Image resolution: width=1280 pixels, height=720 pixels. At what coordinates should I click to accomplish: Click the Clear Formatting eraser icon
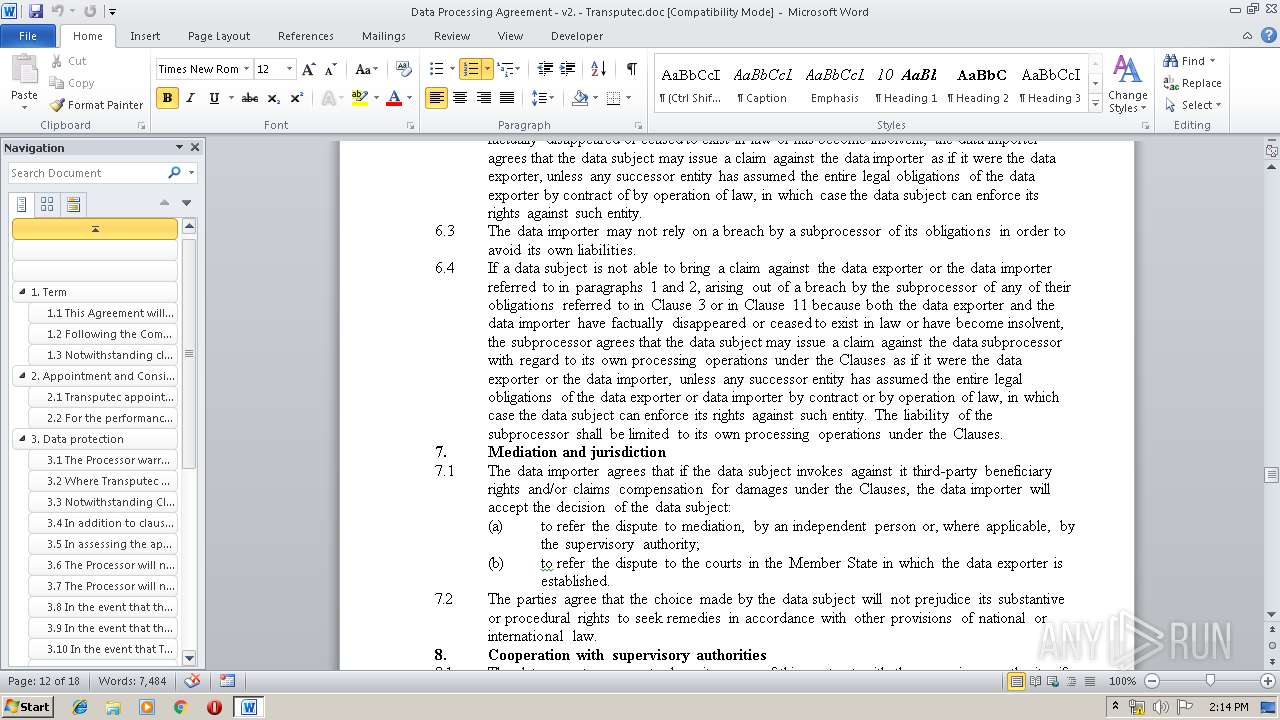click(x=404, y=69)
